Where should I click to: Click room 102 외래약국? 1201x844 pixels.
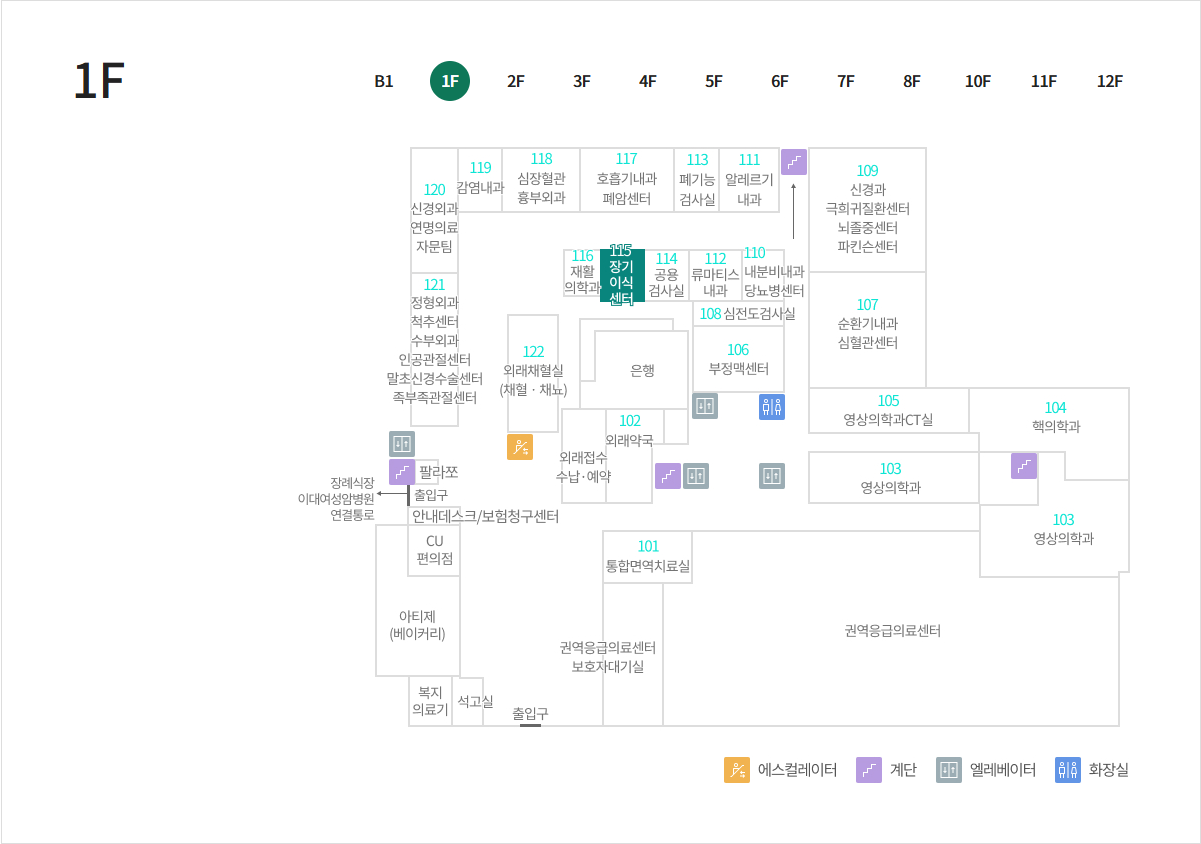coord(630,430)
